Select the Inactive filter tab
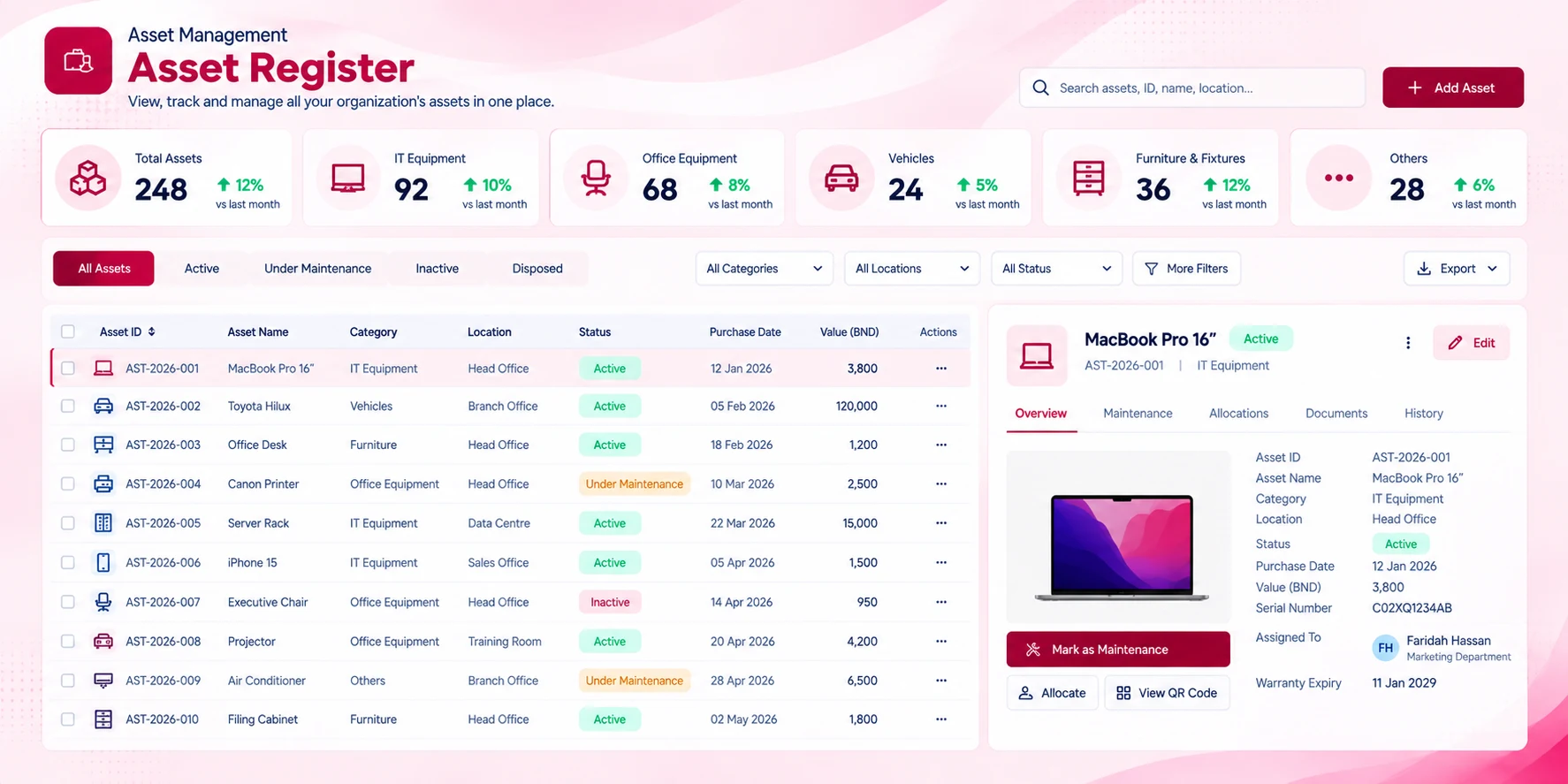1568x784 pixels. point(437,269)
